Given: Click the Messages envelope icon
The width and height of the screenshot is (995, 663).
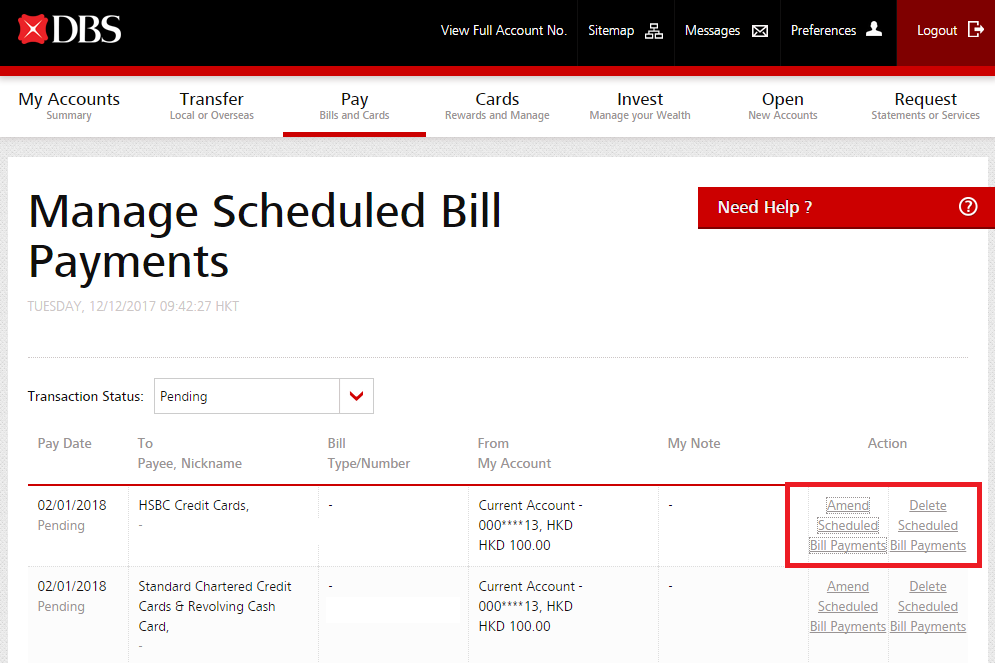Looking at the screenshot, I should 760,31.
